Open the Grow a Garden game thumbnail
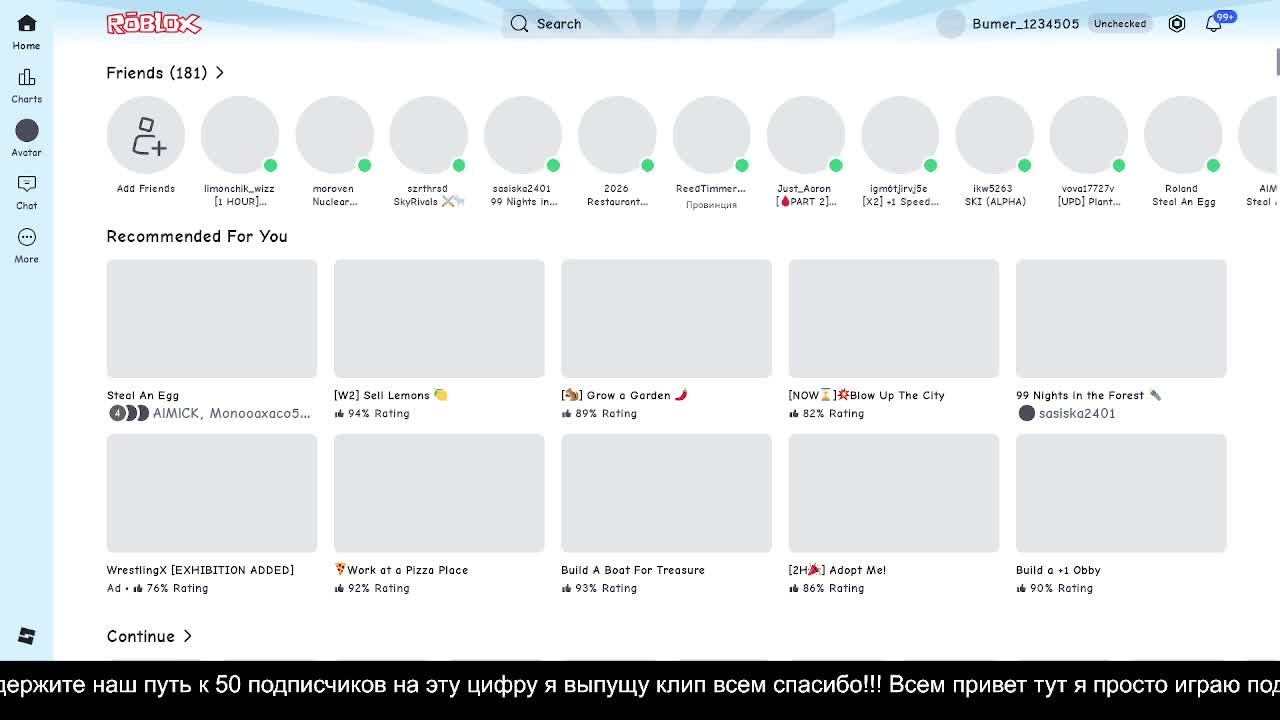 (666, 319)
